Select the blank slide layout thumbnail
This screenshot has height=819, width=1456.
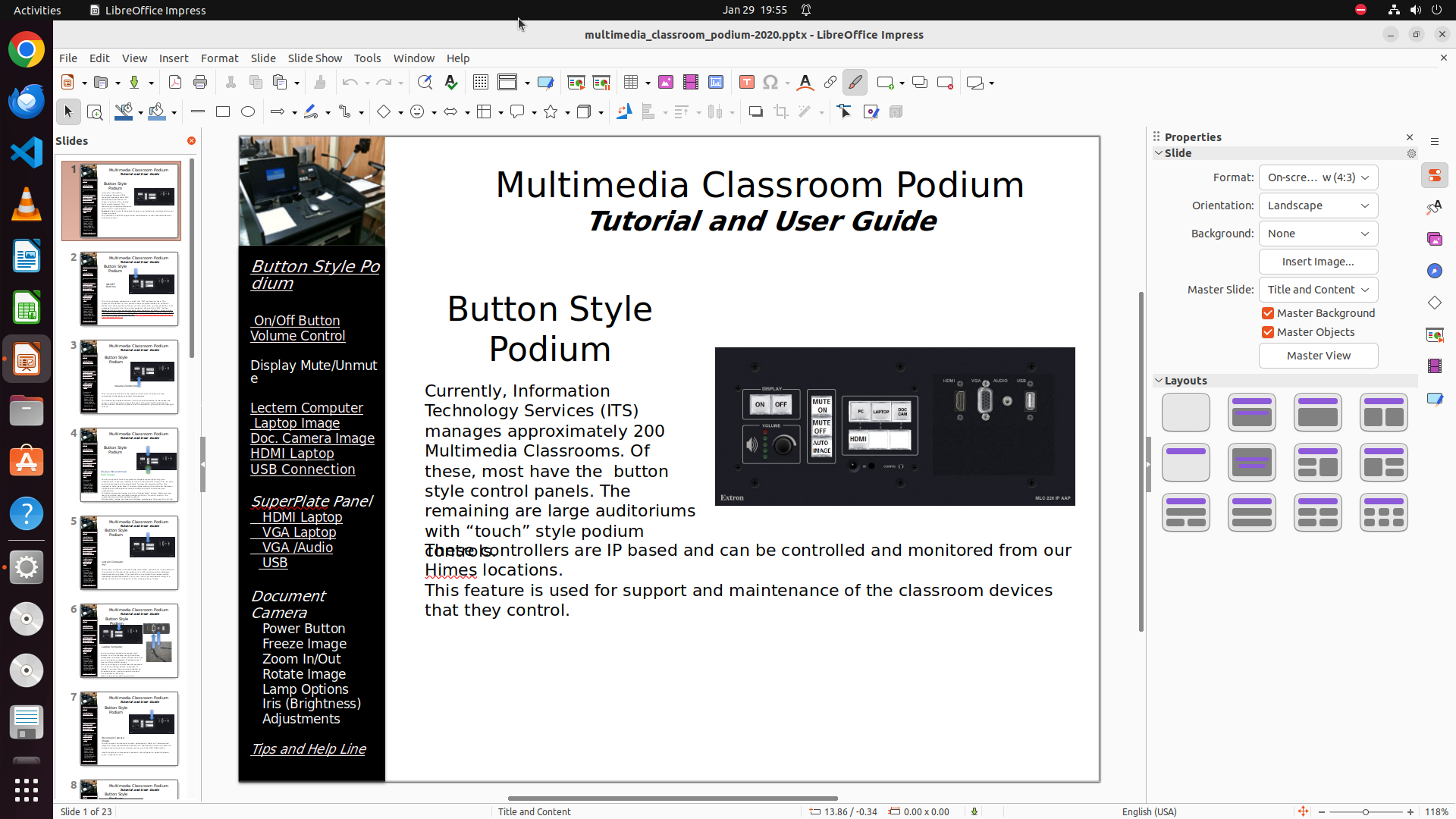click(x=1186, y=413)
